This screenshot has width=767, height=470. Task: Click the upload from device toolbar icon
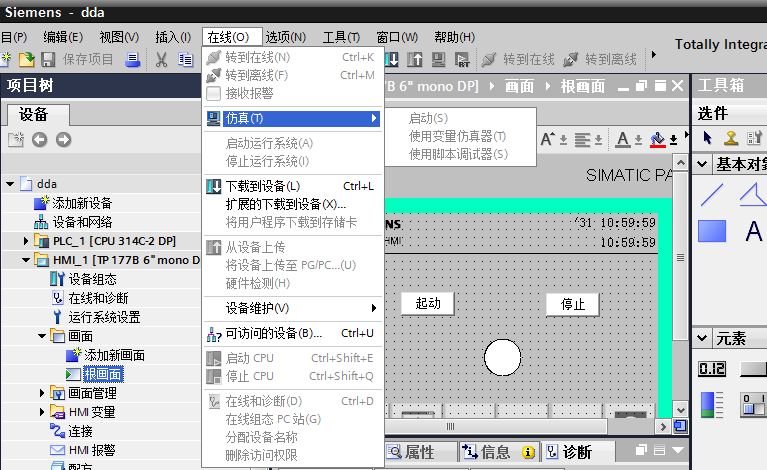415,59
